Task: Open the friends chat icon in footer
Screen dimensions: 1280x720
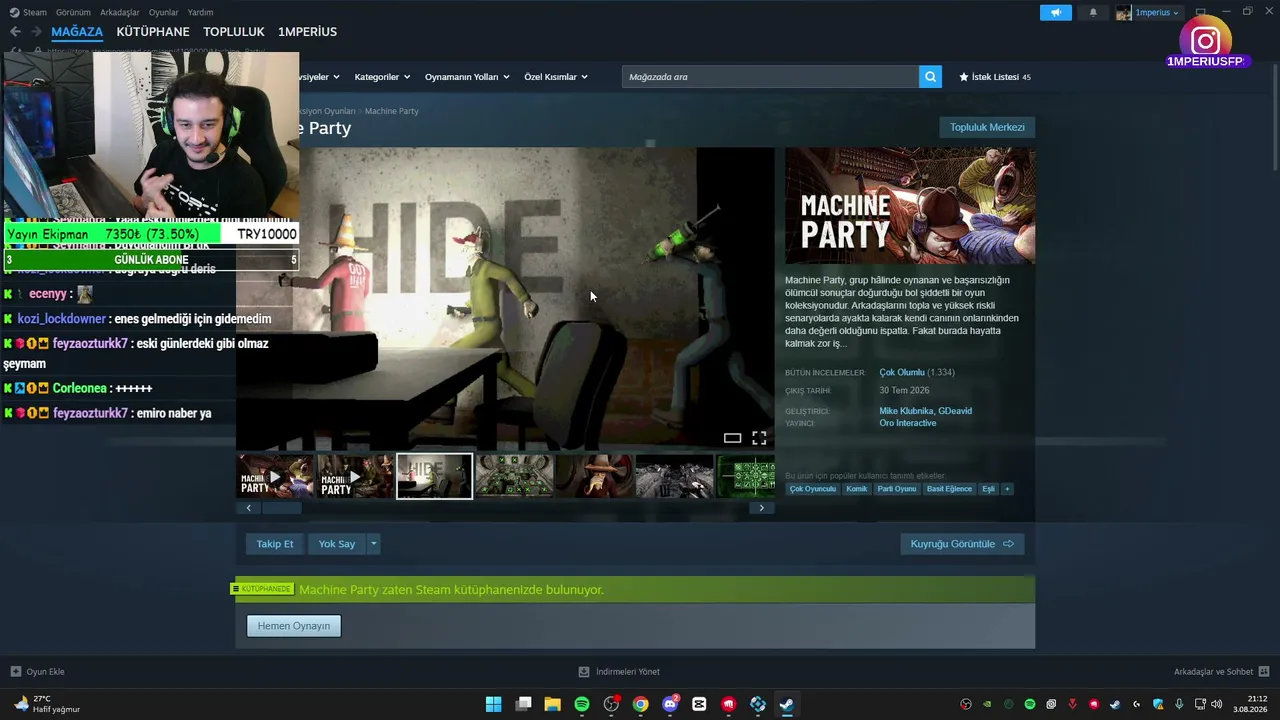Action: [x=1264, y=672]
